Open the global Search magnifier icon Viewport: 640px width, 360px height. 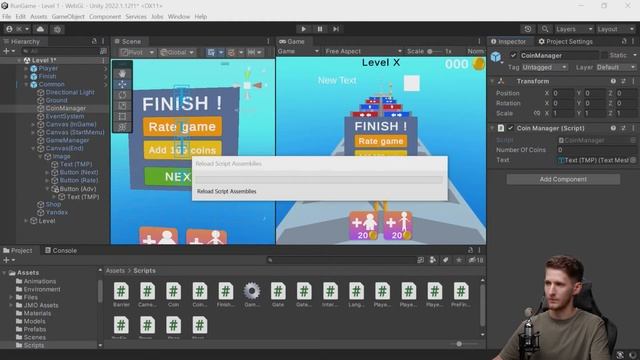(x=544, y=29)
